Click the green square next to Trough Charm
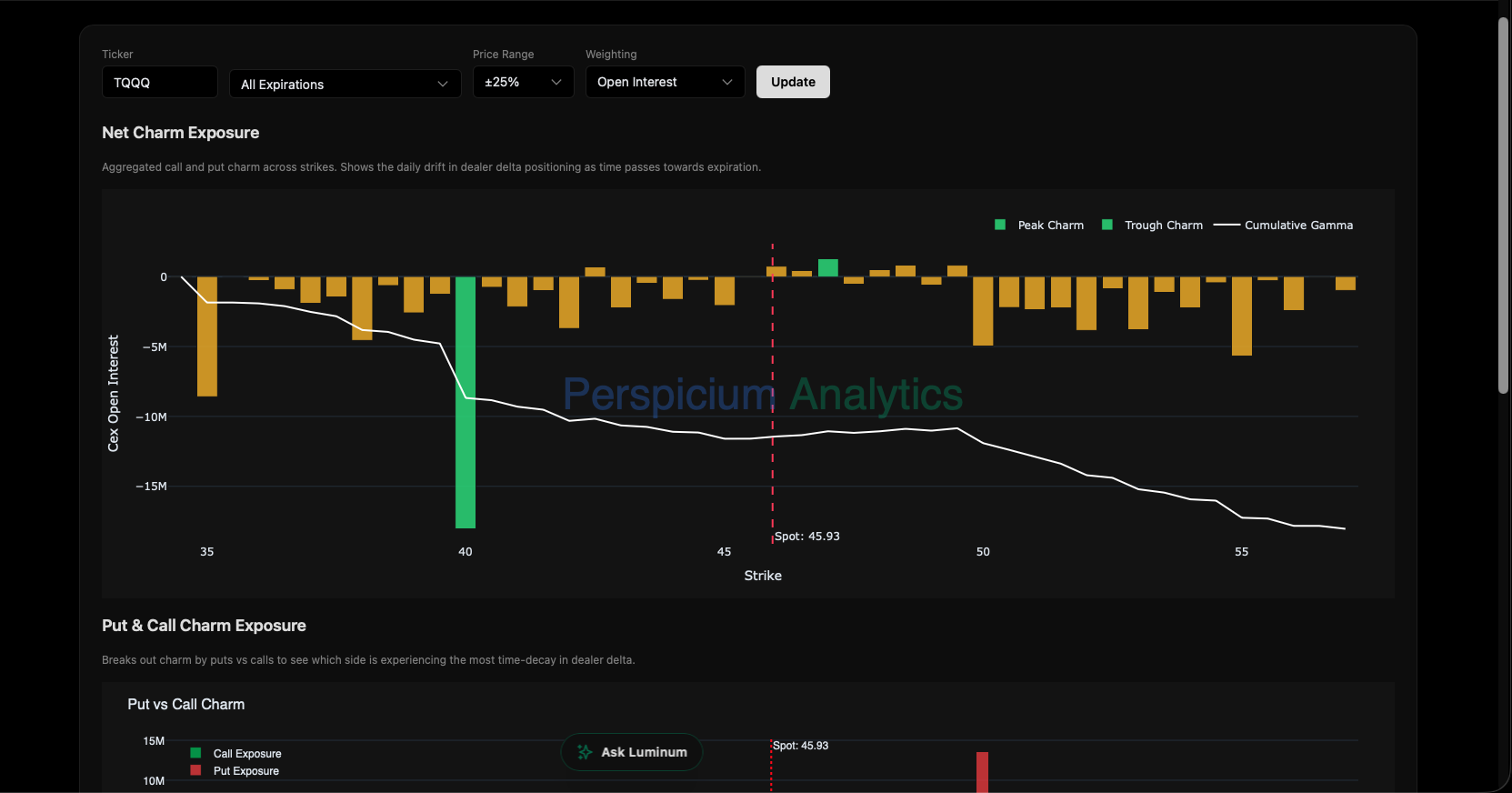1512x793 pixels. pos(1107,225)
